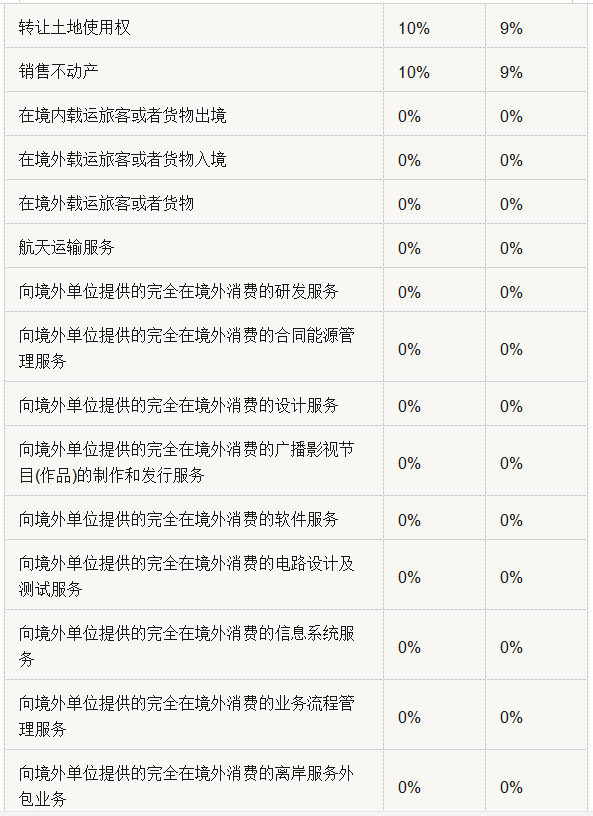Click the 9% value beside 销售不动产
This screenshot has height=816, width=593.
511,72
